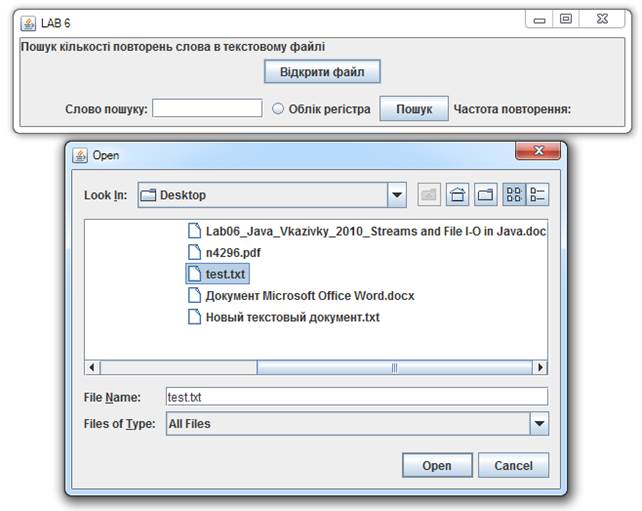This screenshot has height=511, width=642.
Task: Click the horizontal scrollbar thumb in file list
Action: (x=394, y=367)
